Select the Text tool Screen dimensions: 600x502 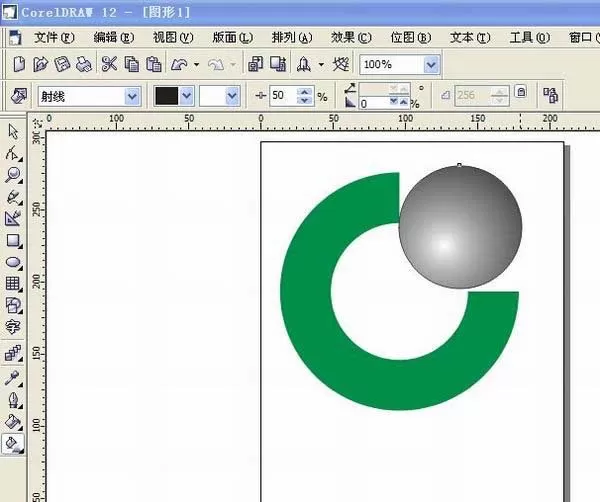[13, 327]
